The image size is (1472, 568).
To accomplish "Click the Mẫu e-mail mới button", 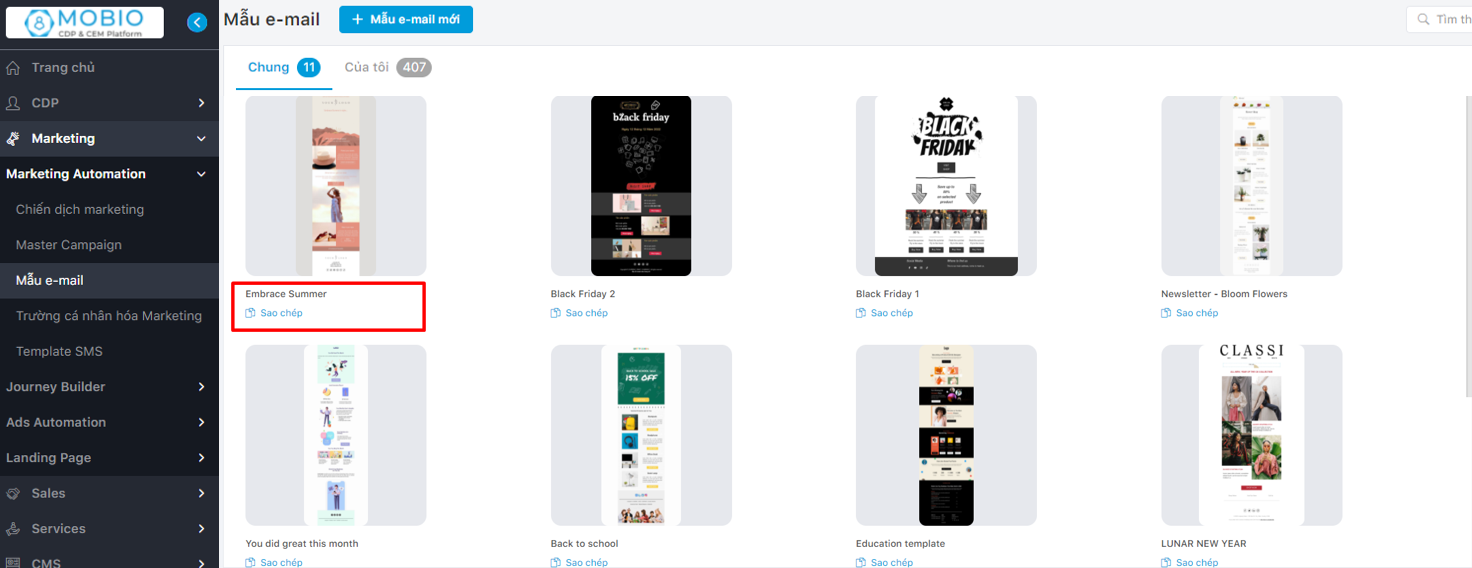I will [x=406, y=20].
